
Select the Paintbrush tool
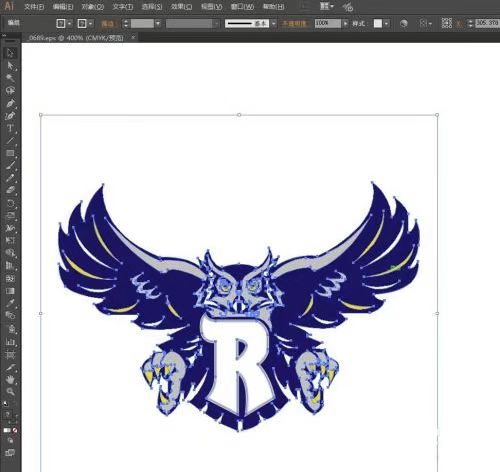(x=10, y=165)
